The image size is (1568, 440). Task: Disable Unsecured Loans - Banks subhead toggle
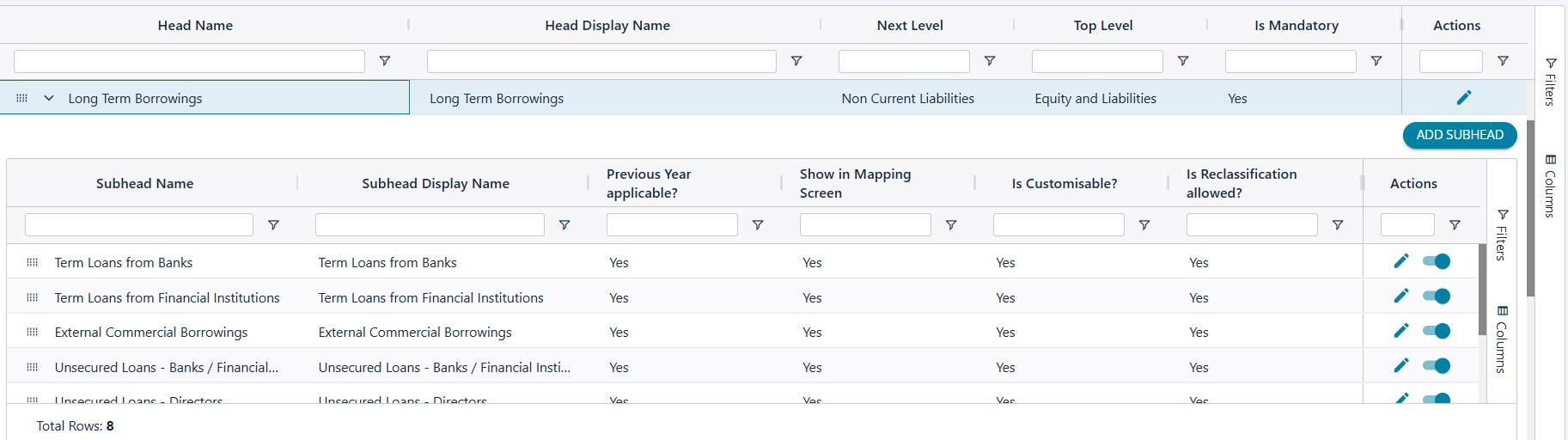pyautogui.click(x=1437, y=366)
